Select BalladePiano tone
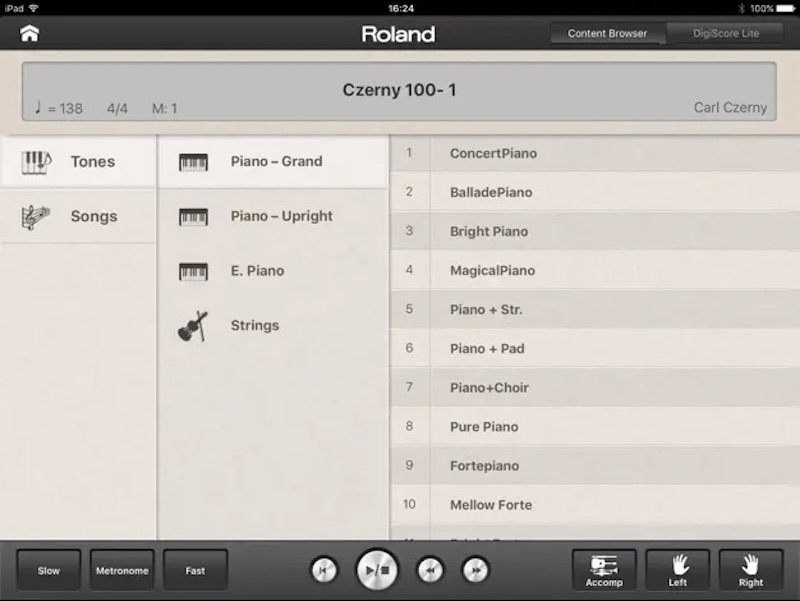 [595, 192]
